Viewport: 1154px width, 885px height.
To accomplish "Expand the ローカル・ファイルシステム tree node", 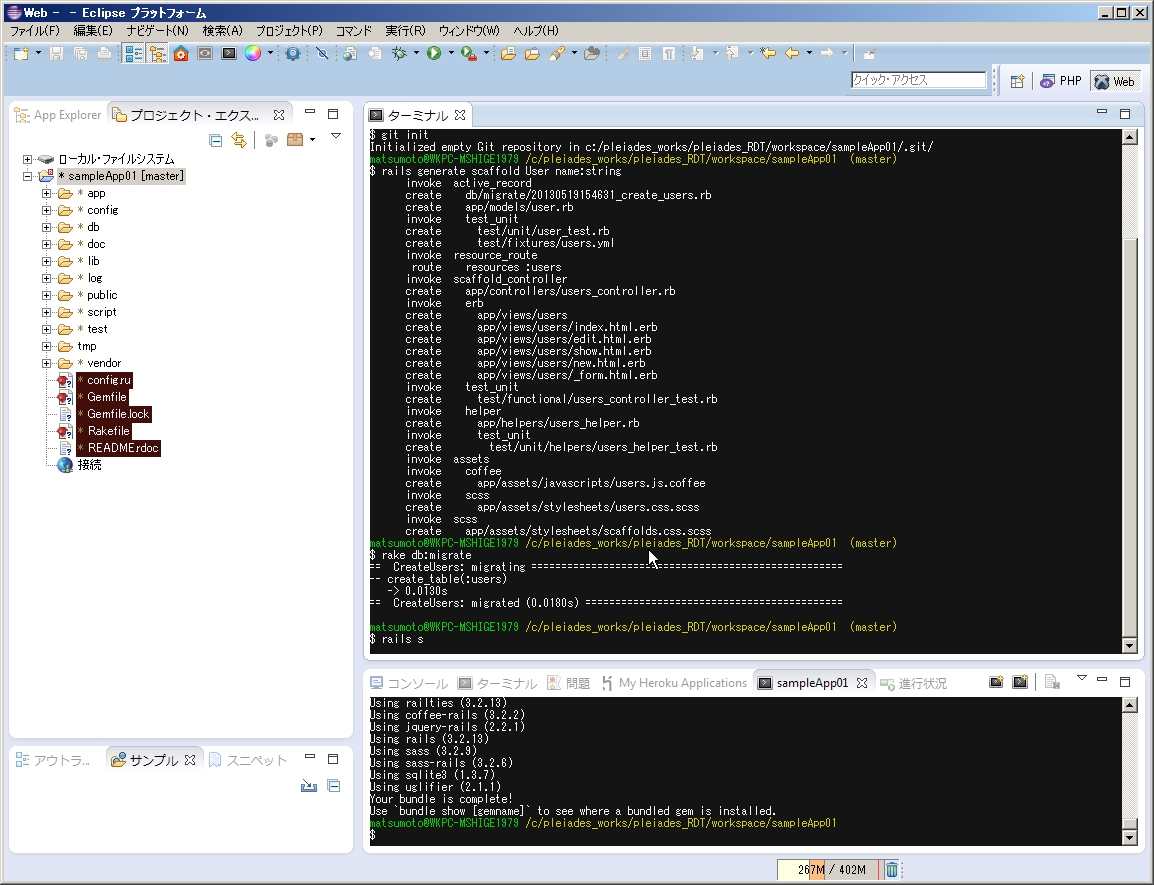I will point(27,159).
